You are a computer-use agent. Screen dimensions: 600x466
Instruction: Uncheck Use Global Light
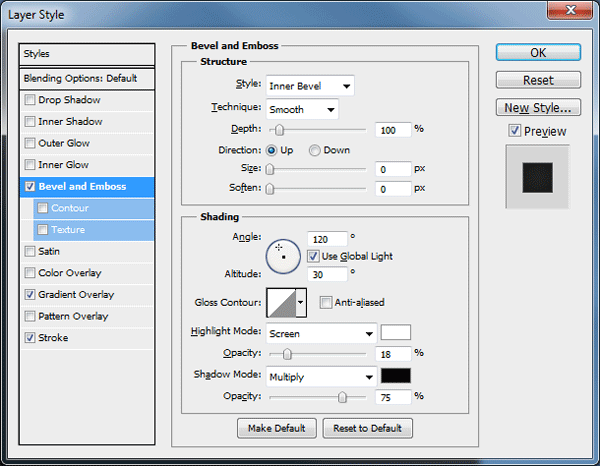coord(313,256)
